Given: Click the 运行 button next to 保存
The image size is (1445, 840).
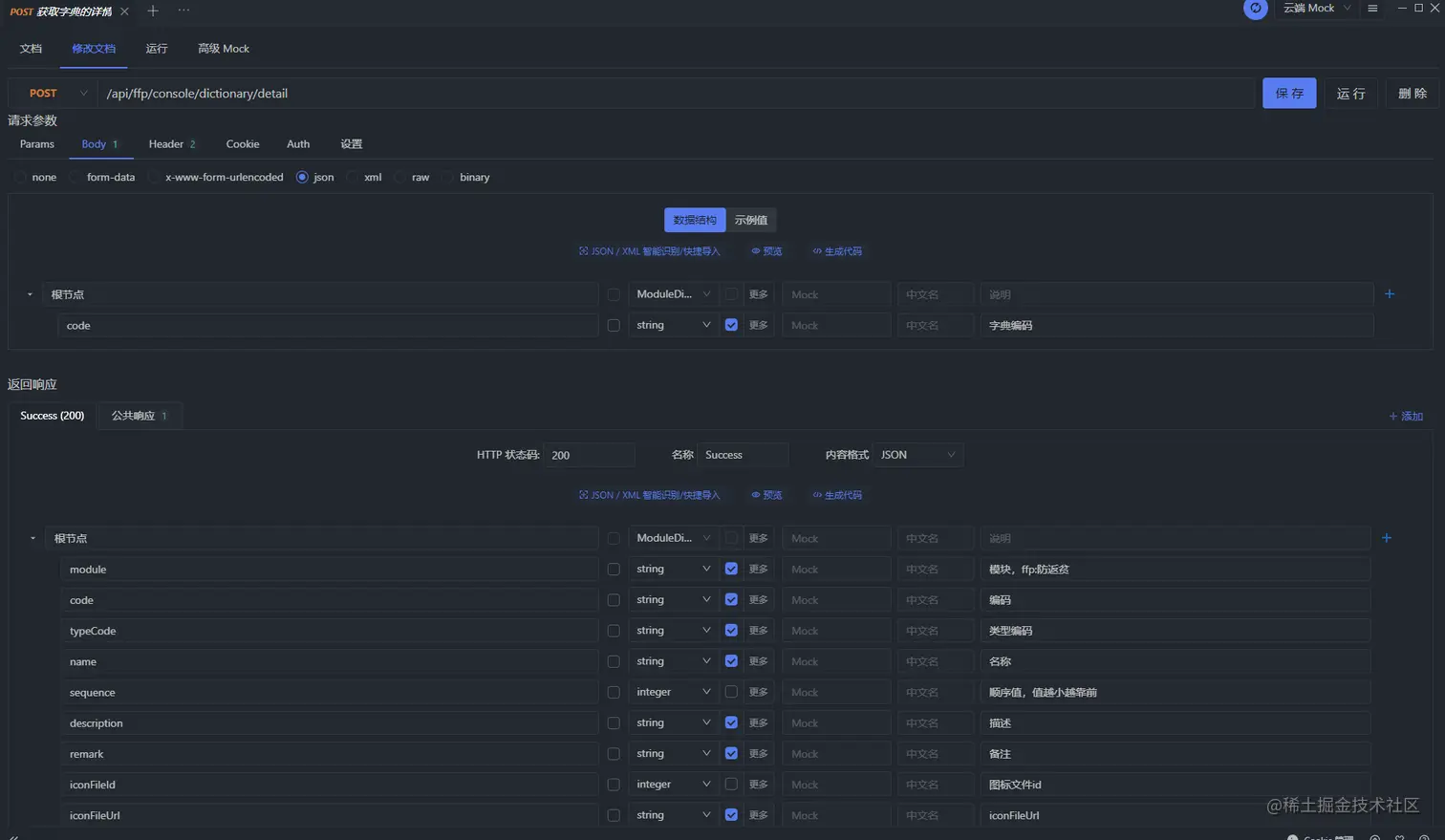Looking at the screenshot, I should [x=1350, y=94].
